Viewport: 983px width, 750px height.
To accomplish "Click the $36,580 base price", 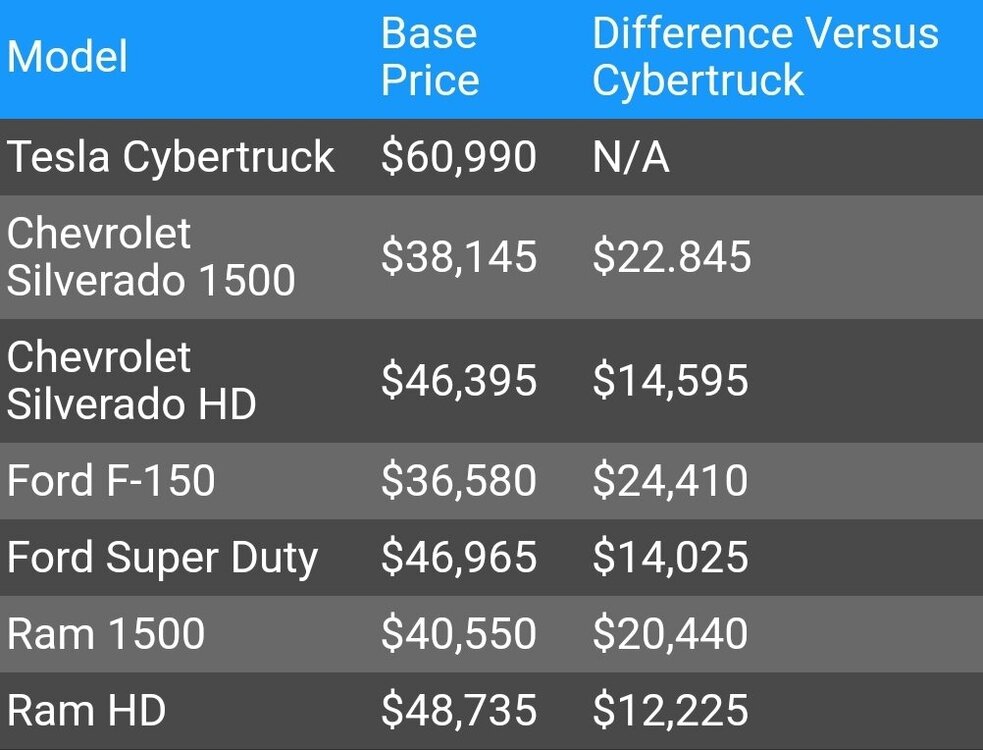I will click(x=459, y=481).
